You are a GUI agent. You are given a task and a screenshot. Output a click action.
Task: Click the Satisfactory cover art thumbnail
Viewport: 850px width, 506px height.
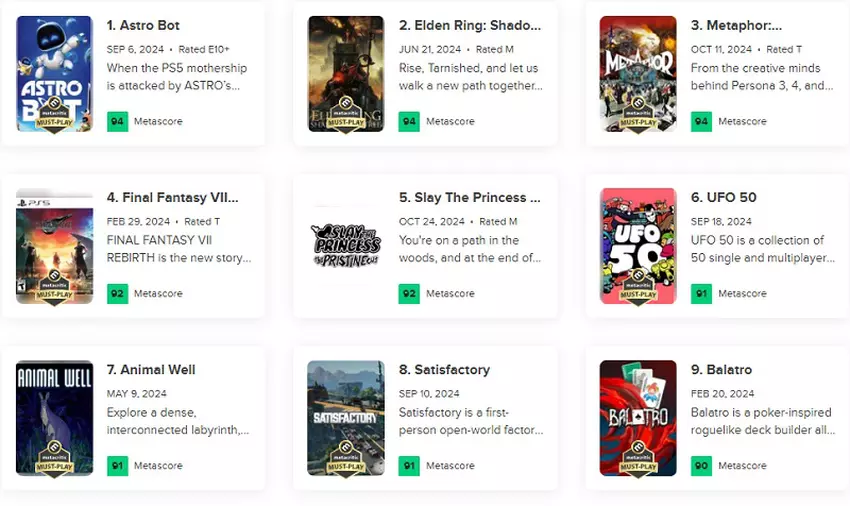(346, 418)
